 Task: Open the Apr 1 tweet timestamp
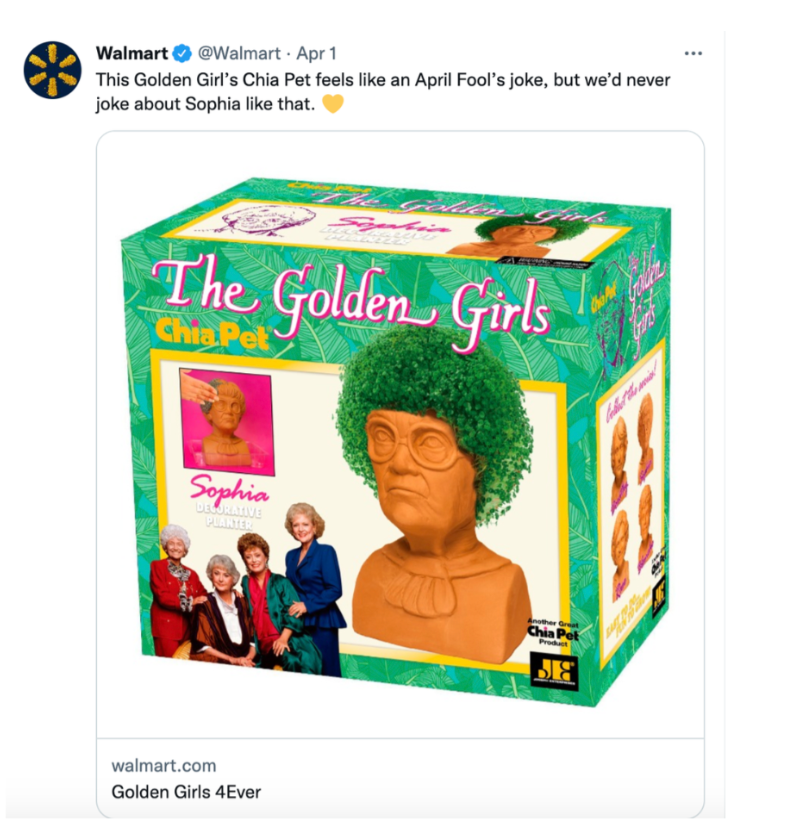click(316, 53)
